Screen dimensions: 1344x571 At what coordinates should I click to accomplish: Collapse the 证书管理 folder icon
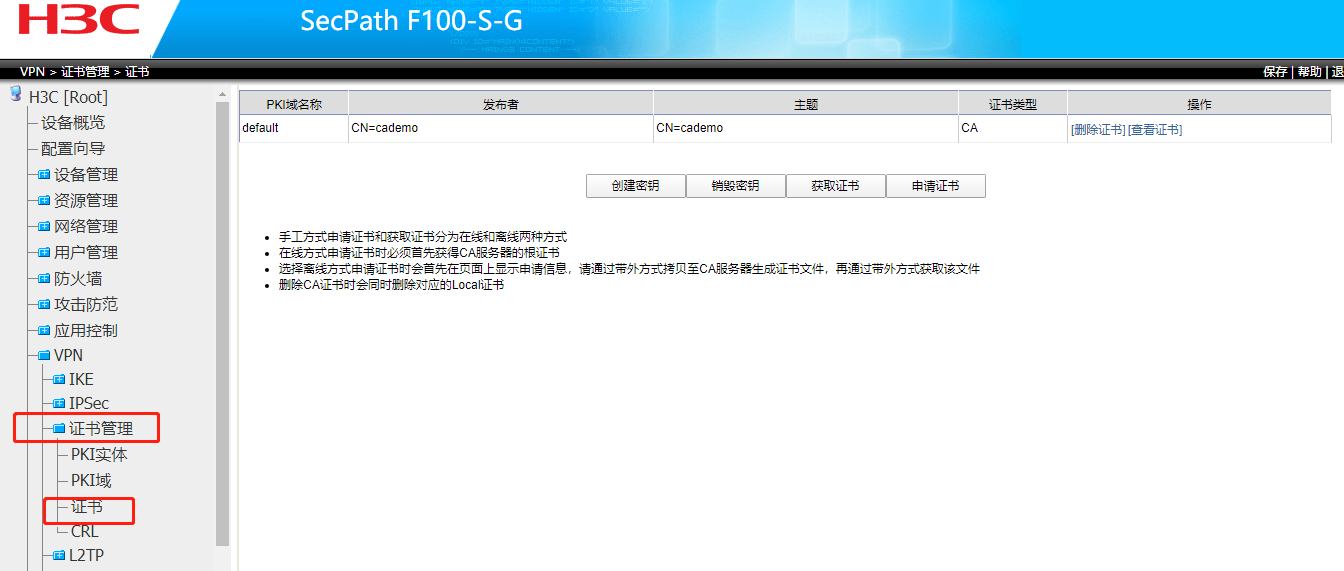[58, 428]
